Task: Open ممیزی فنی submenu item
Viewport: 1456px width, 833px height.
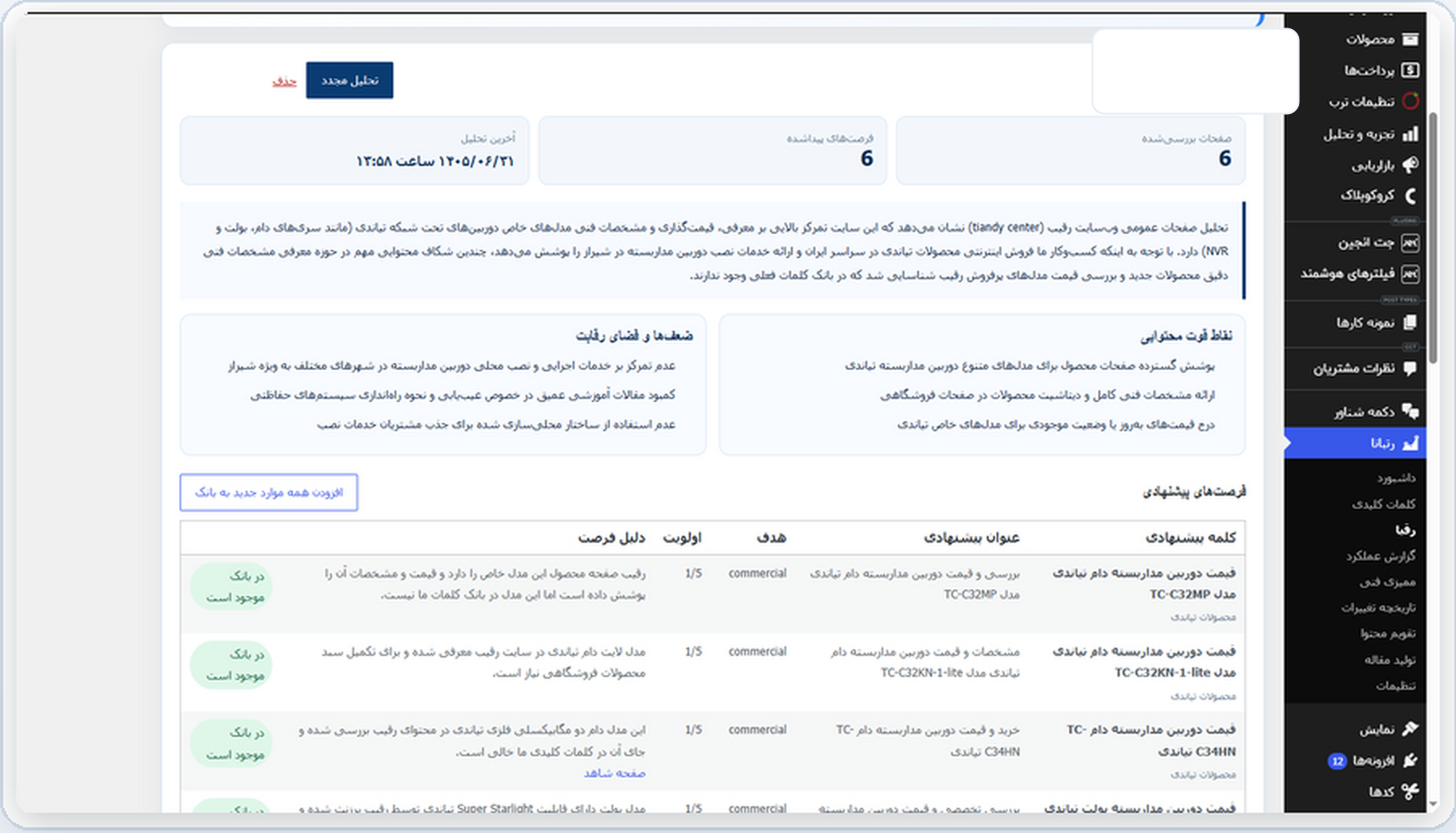Action: [x=1387, y=581]
